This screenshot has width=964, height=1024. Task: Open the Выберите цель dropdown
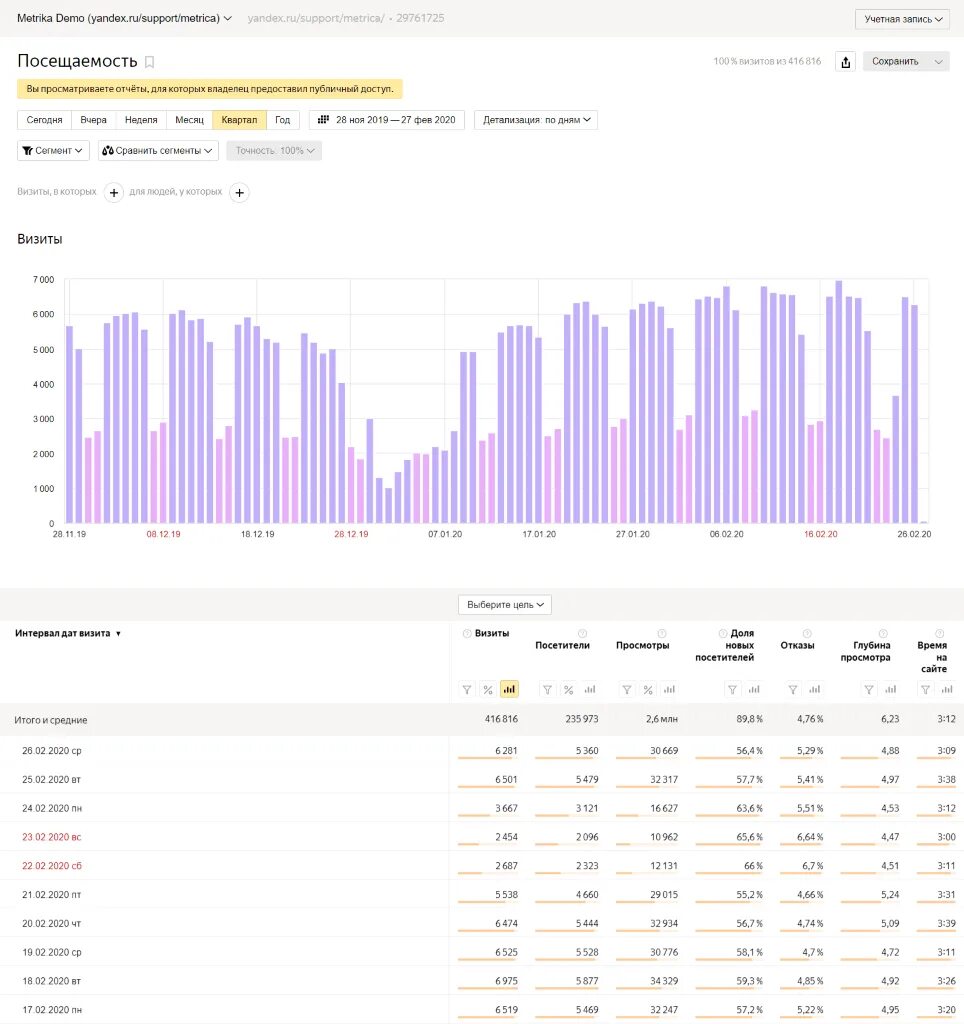pyautogui.click(x=505, y=605)
